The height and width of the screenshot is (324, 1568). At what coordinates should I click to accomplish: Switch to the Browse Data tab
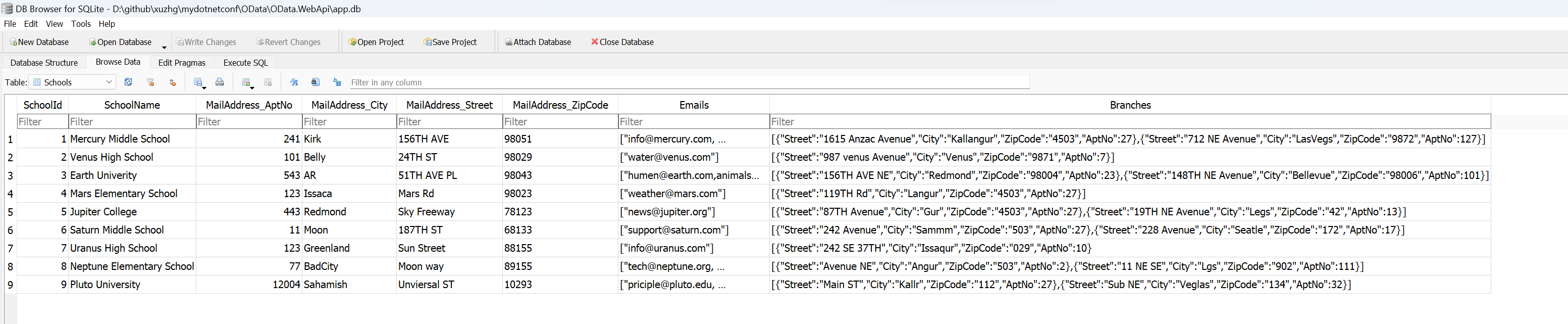click(x=118, y=62)
